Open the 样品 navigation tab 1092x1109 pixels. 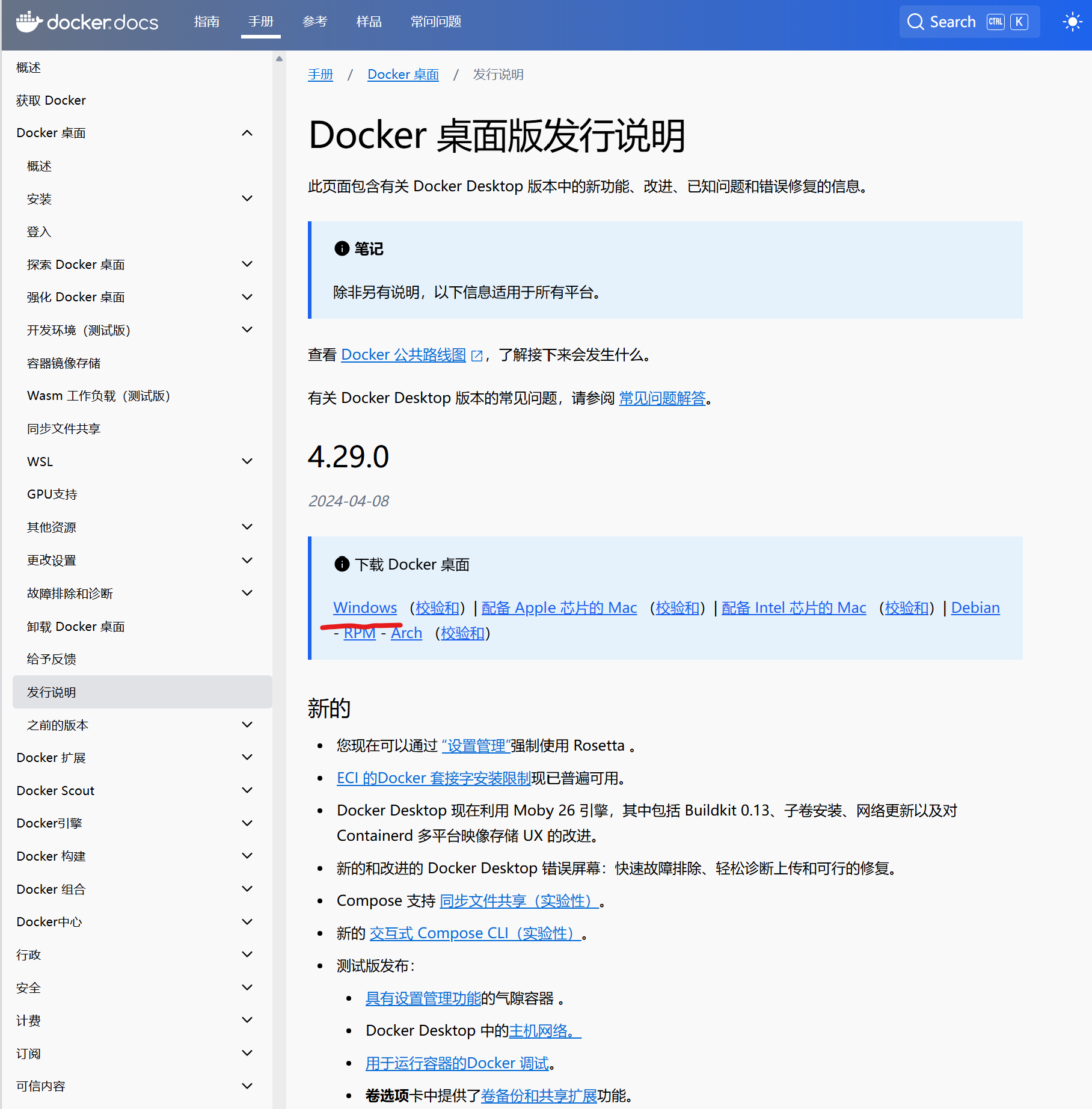pyautogui.click(x=369, y=22)
